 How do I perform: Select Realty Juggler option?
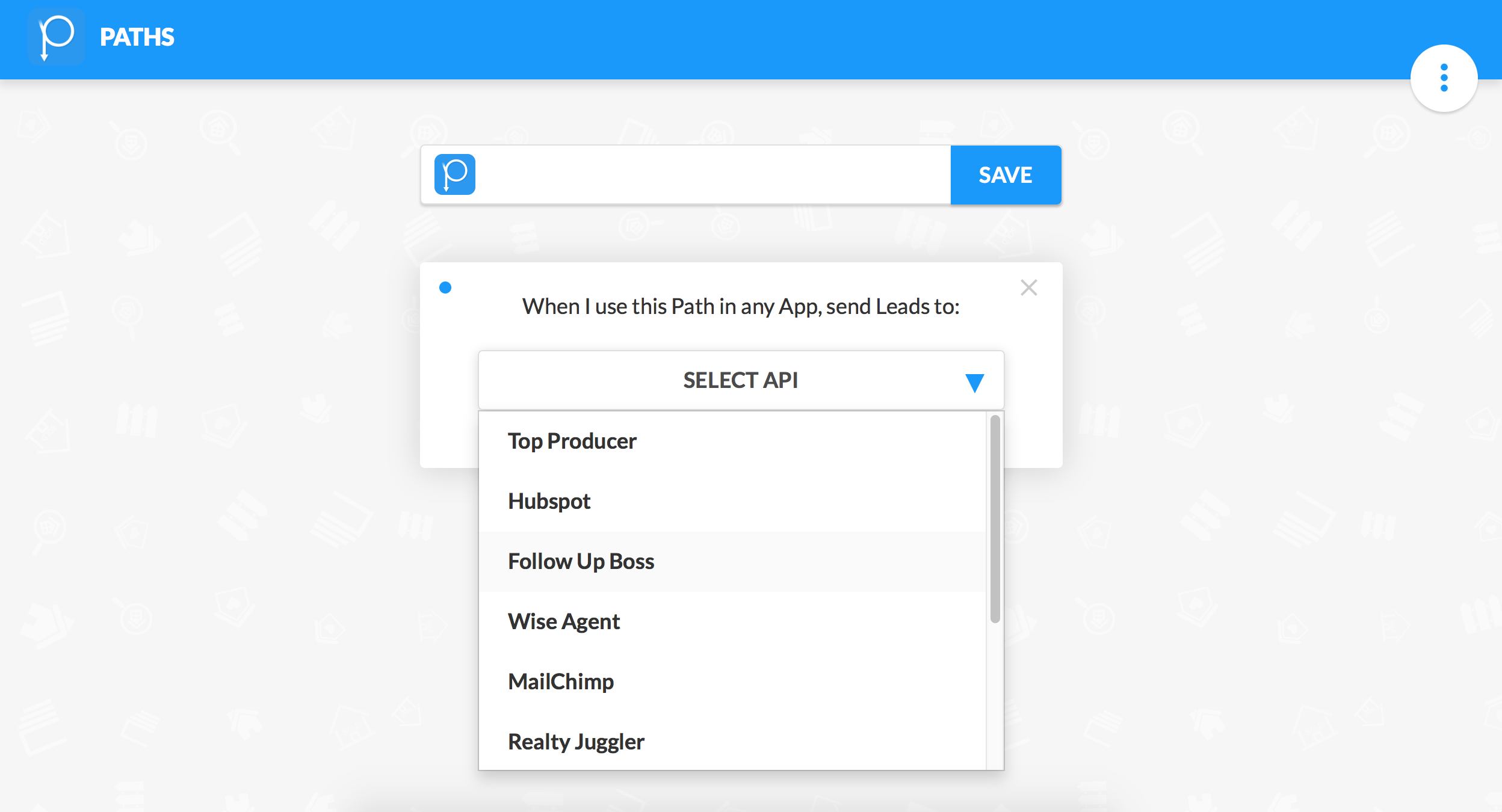(x=575, y=742)
